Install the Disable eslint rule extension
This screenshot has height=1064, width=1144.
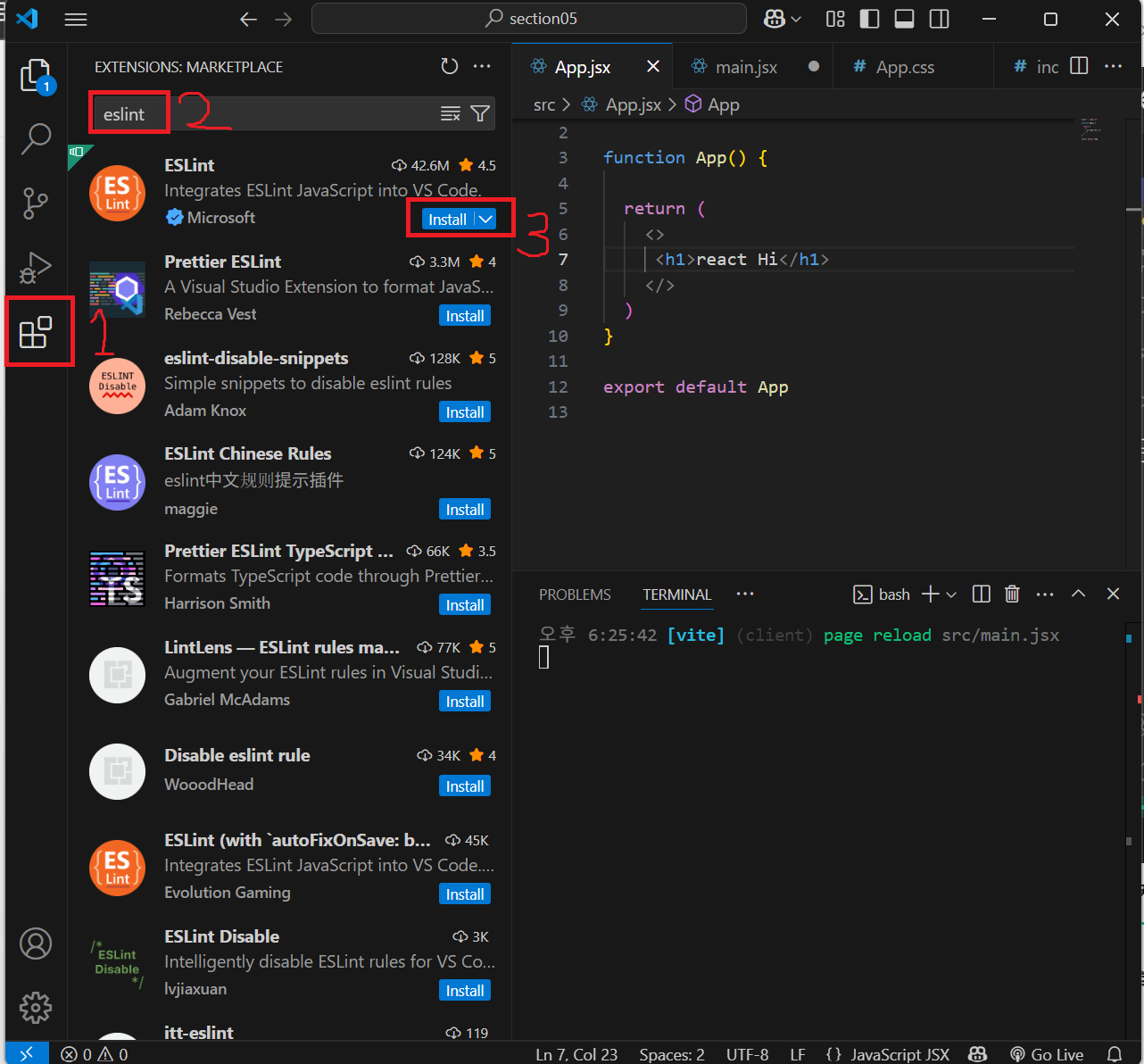[x=465, y=786]
